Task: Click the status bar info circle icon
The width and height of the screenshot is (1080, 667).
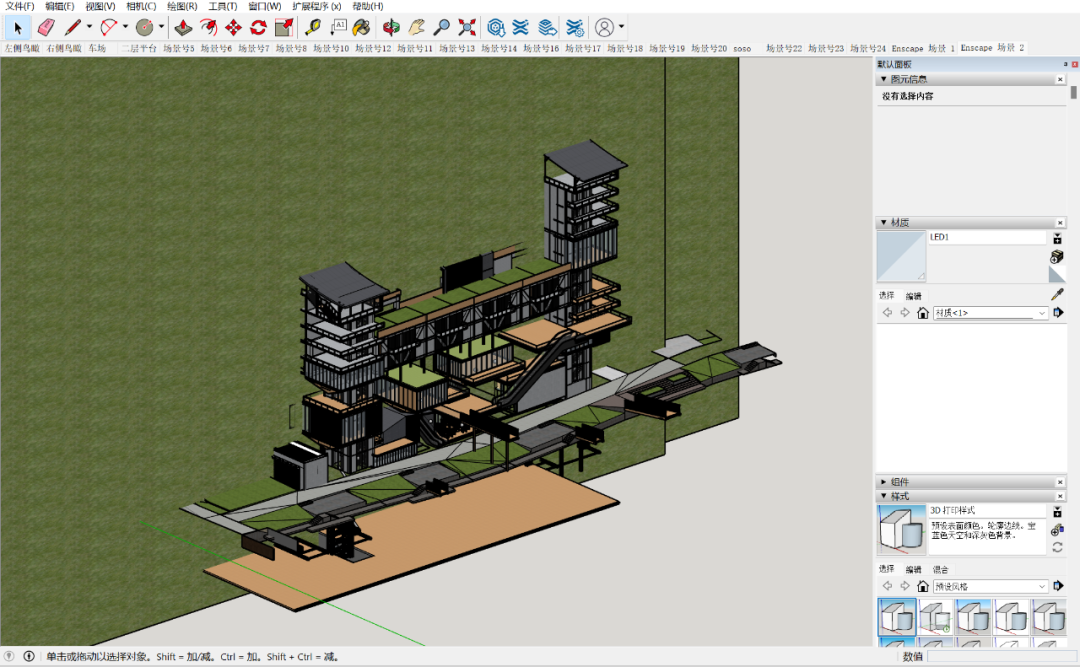Action: point(28,657)
